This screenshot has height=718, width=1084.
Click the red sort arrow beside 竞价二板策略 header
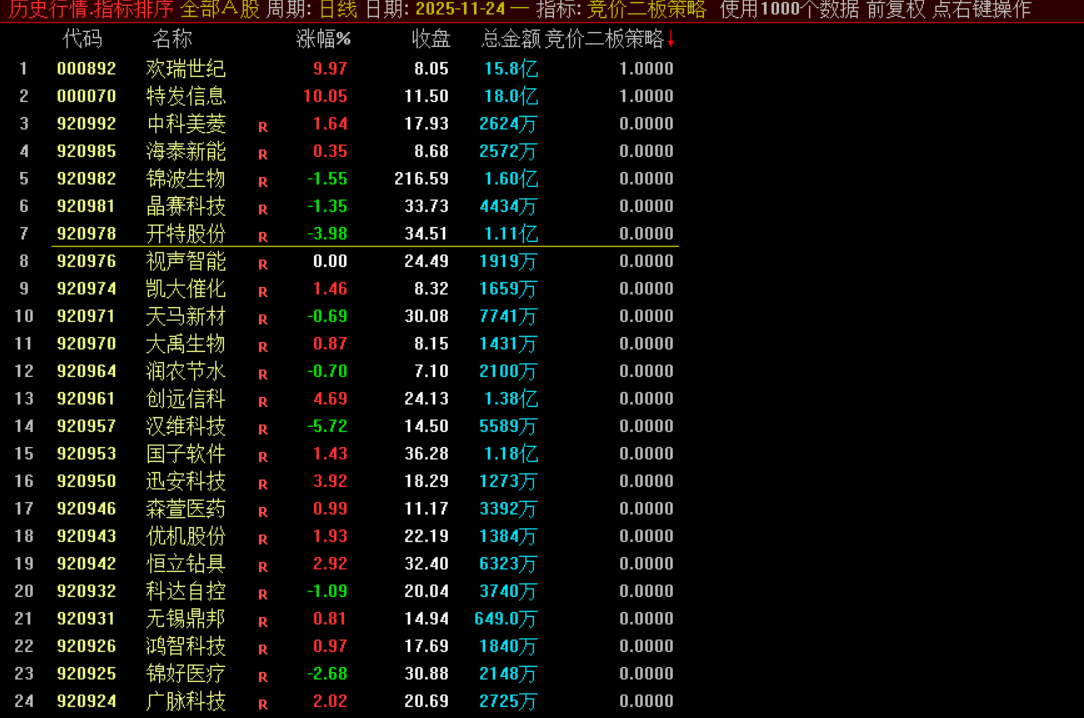click(671, 40)
